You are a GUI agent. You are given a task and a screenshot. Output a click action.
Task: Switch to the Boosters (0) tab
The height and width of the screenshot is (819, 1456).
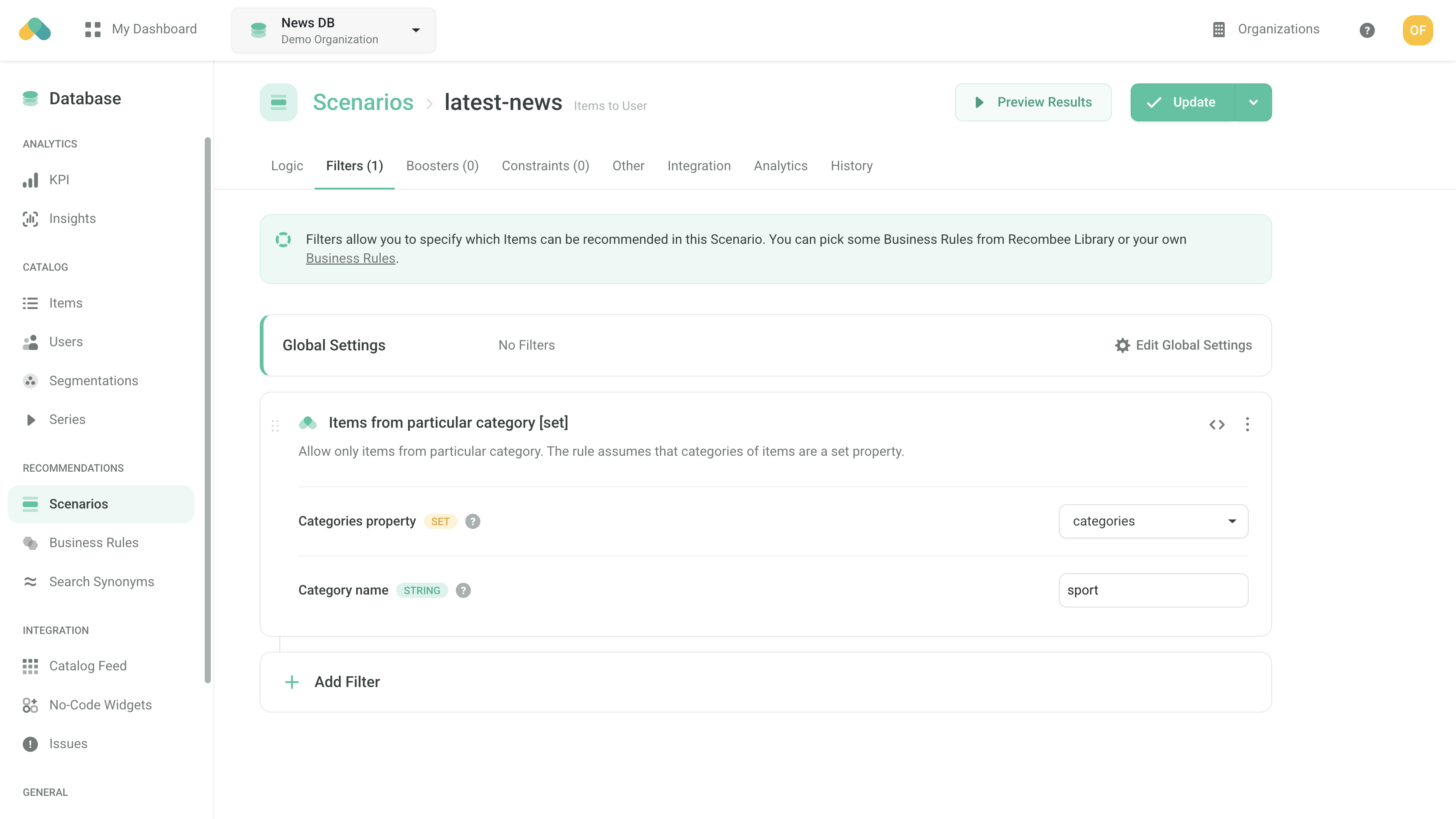tap(442, 166)
